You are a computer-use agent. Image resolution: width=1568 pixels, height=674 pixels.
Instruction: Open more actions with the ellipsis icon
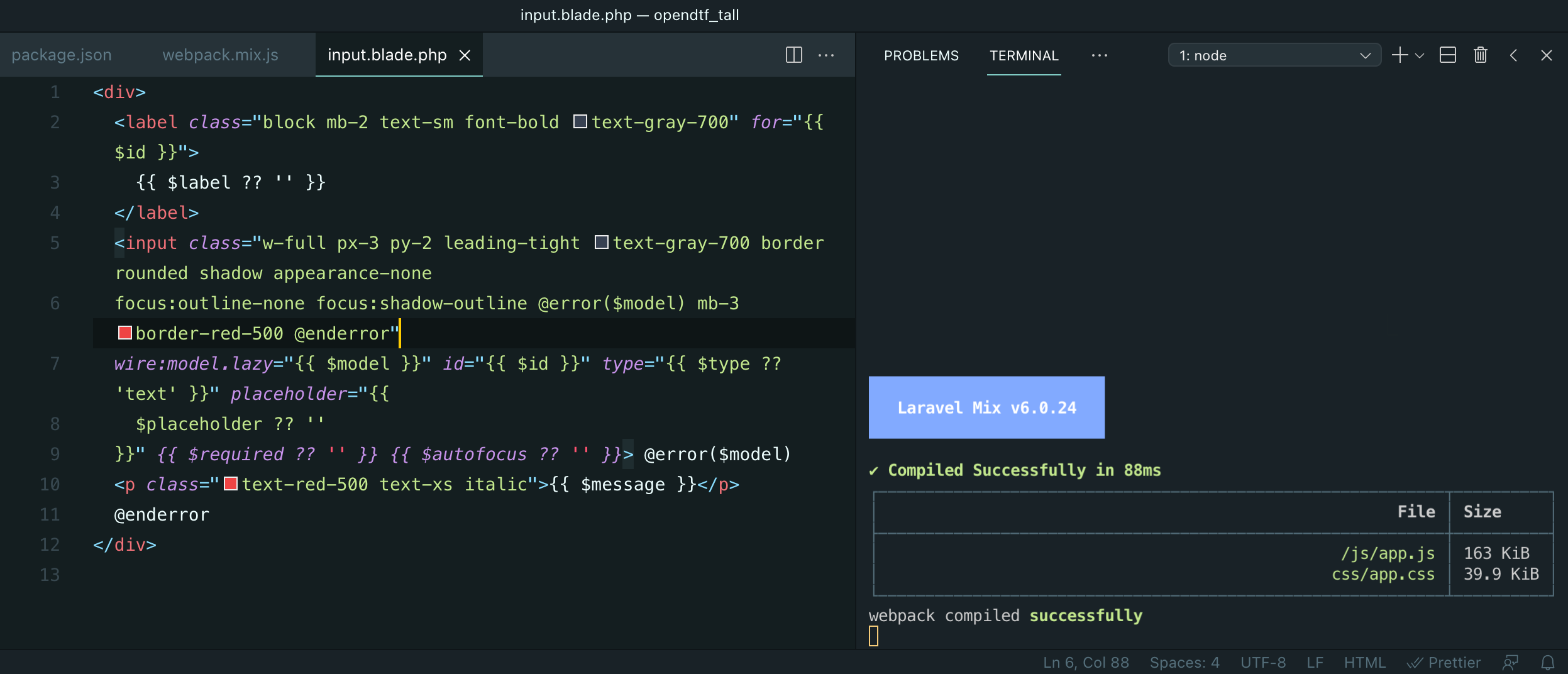pos(1099,55)
